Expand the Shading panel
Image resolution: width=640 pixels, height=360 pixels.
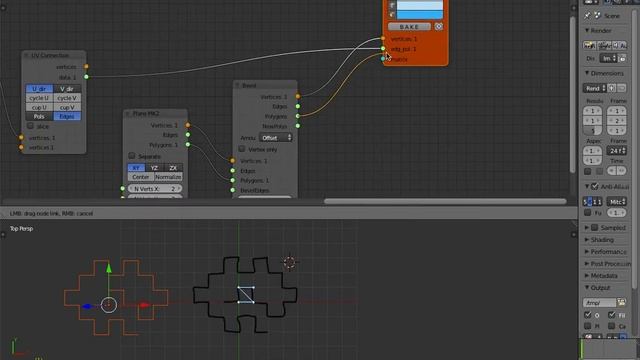point(587,240)
